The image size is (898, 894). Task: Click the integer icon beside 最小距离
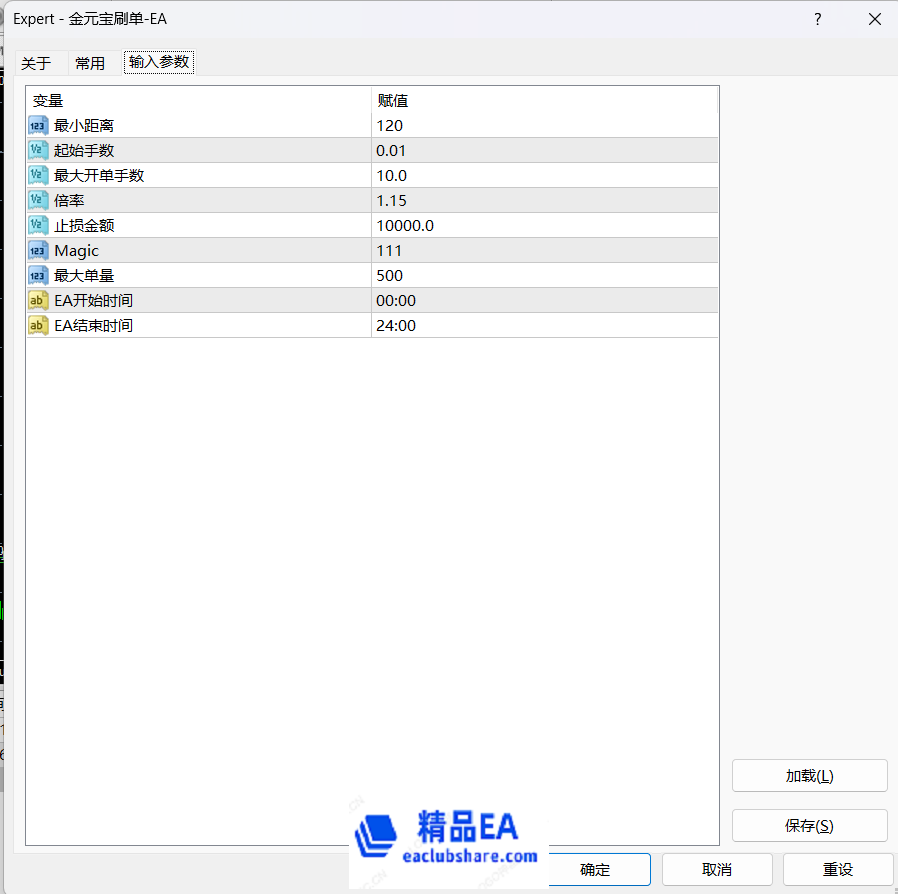coord(38,125)
